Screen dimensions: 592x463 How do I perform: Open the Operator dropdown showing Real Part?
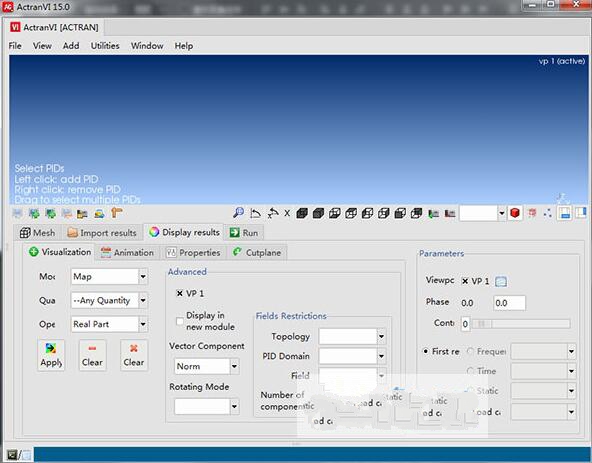click(x=109, y=324)
